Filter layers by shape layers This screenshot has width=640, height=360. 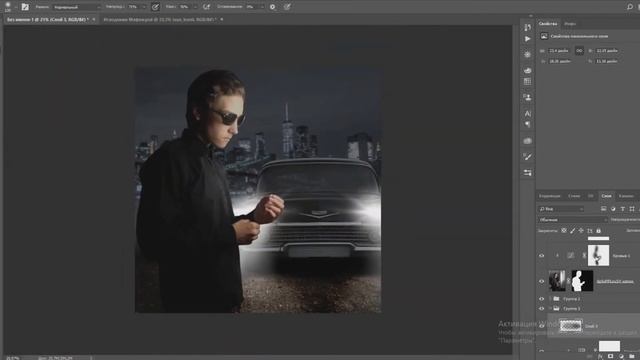(x=632, y=209)
